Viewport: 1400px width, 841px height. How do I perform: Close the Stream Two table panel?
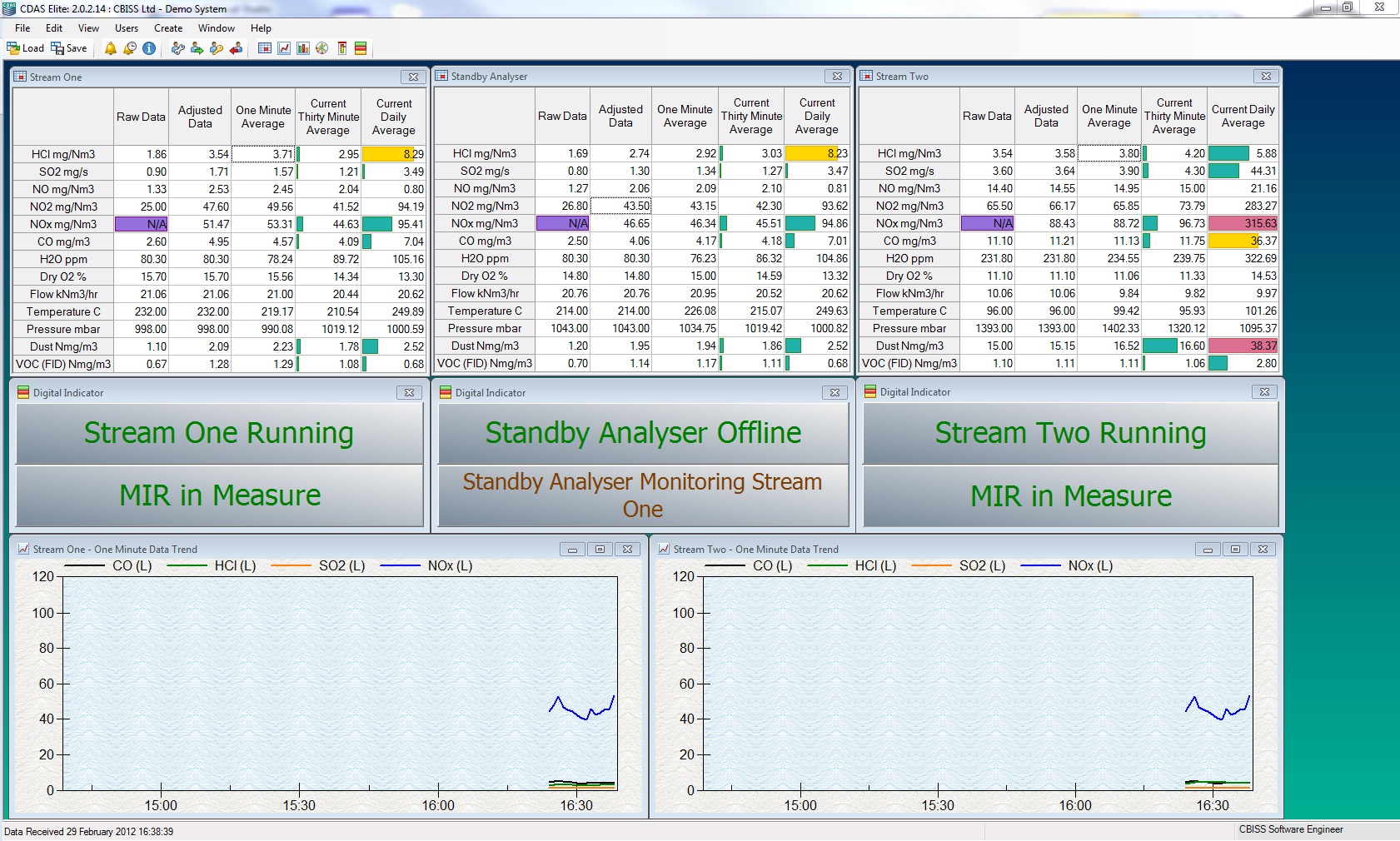1266,76
